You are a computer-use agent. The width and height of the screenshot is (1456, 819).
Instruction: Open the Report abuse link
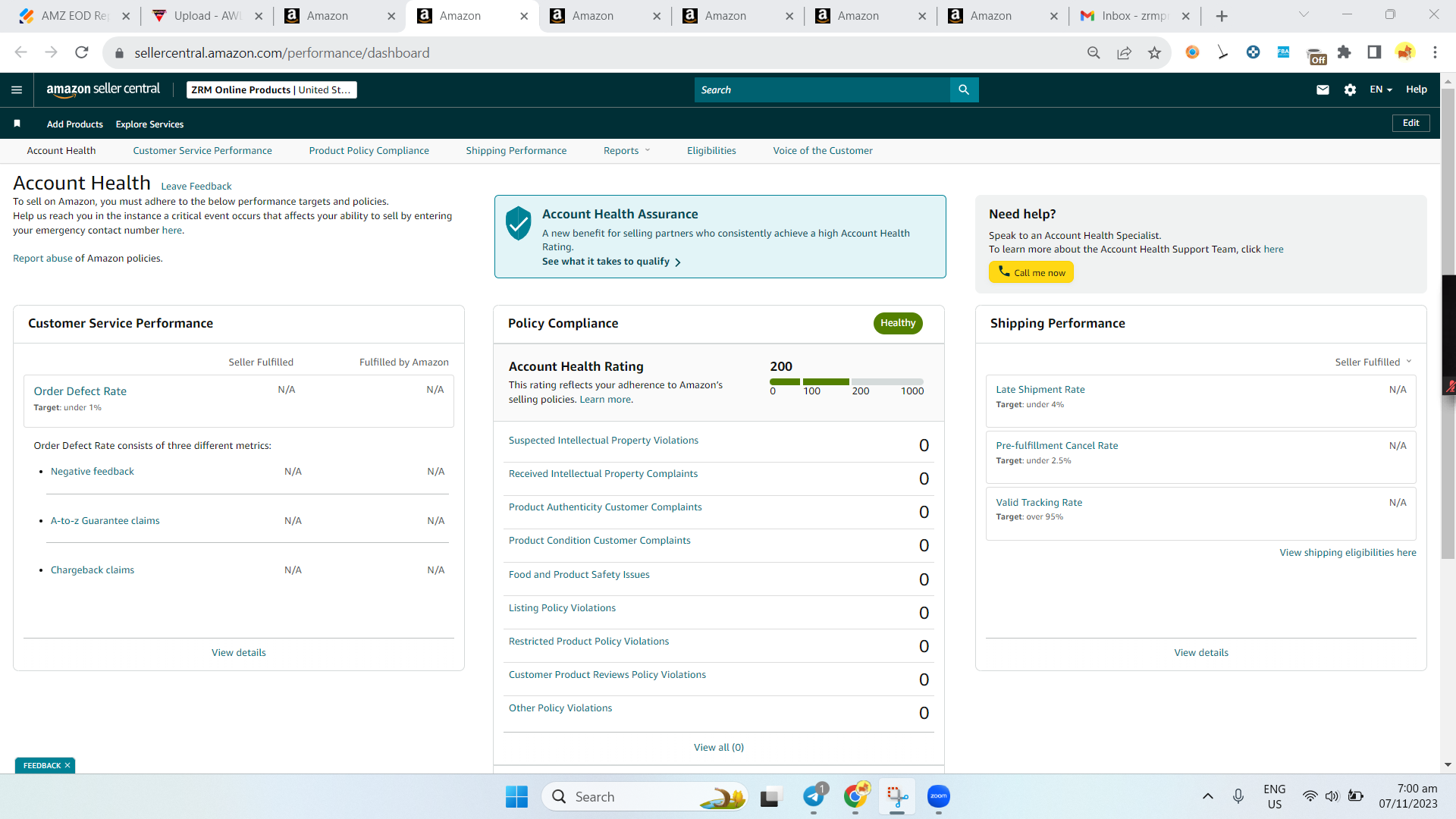point(42,258)
